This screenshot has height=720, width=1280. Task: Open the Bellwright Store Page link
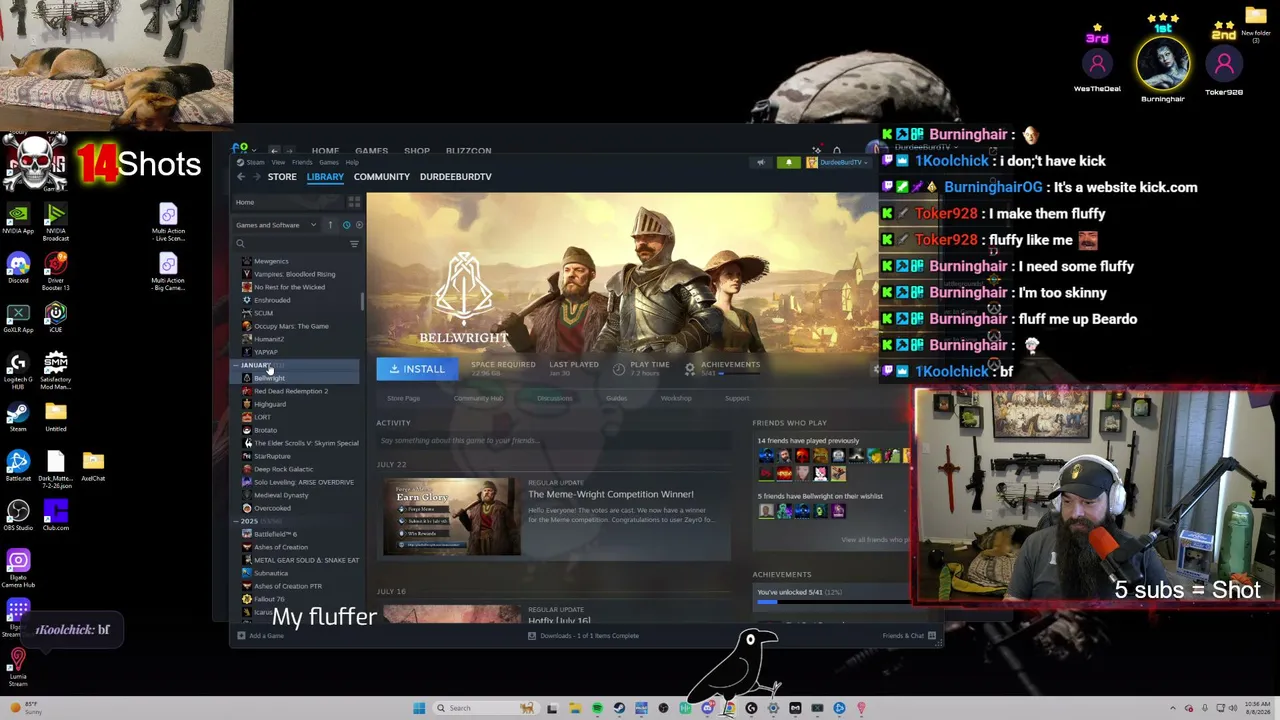[x=404, y=398]
